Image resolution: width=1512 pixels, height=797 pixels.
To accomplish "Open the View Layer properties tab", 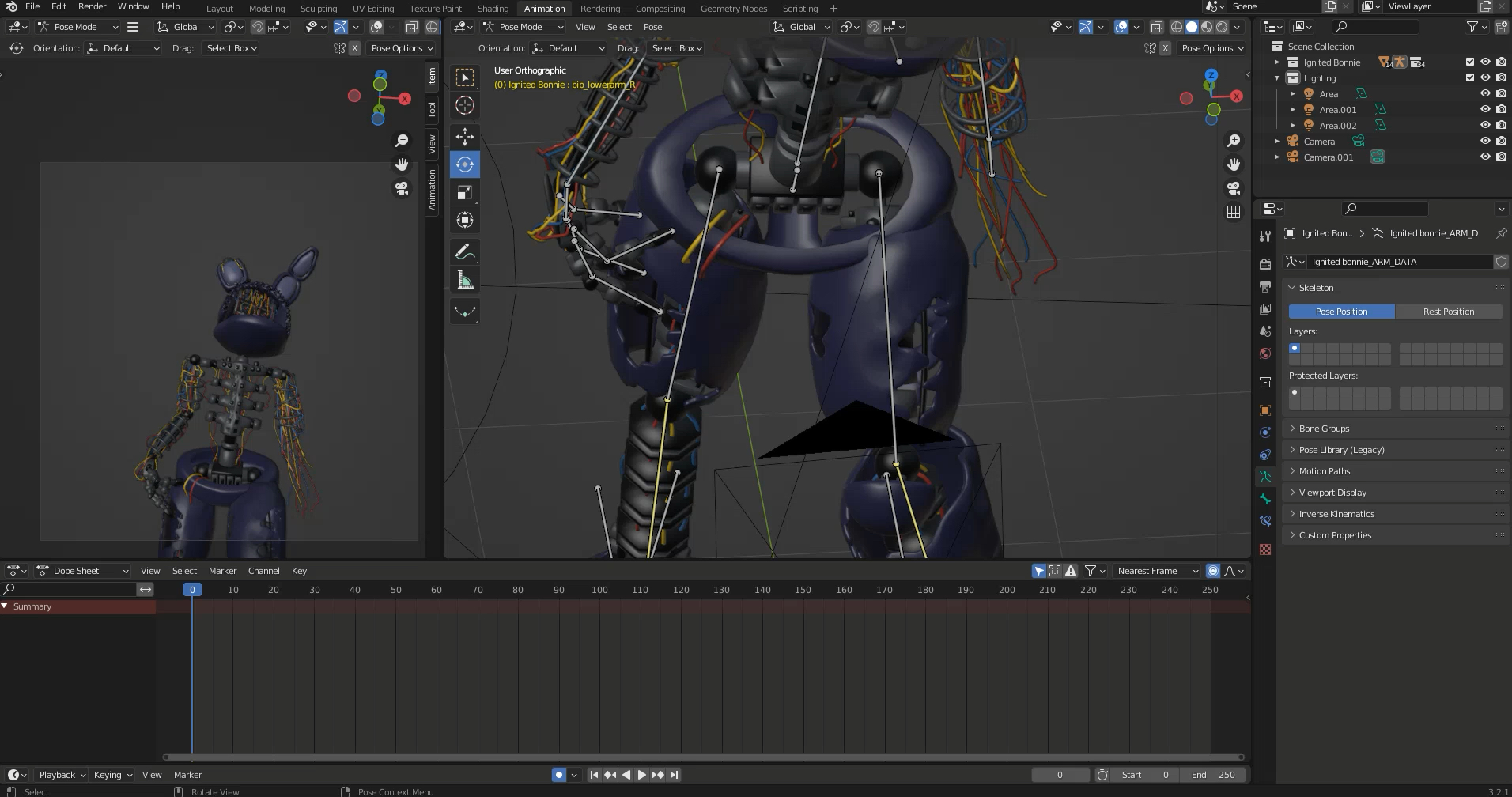I will [1265, 308].
